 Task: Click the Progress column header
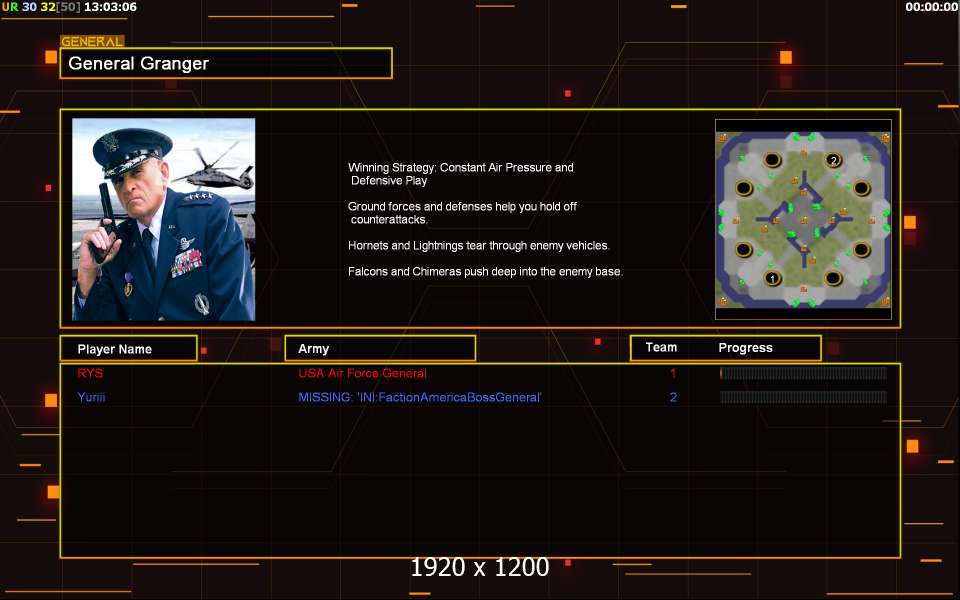click(x=745, y=348)
